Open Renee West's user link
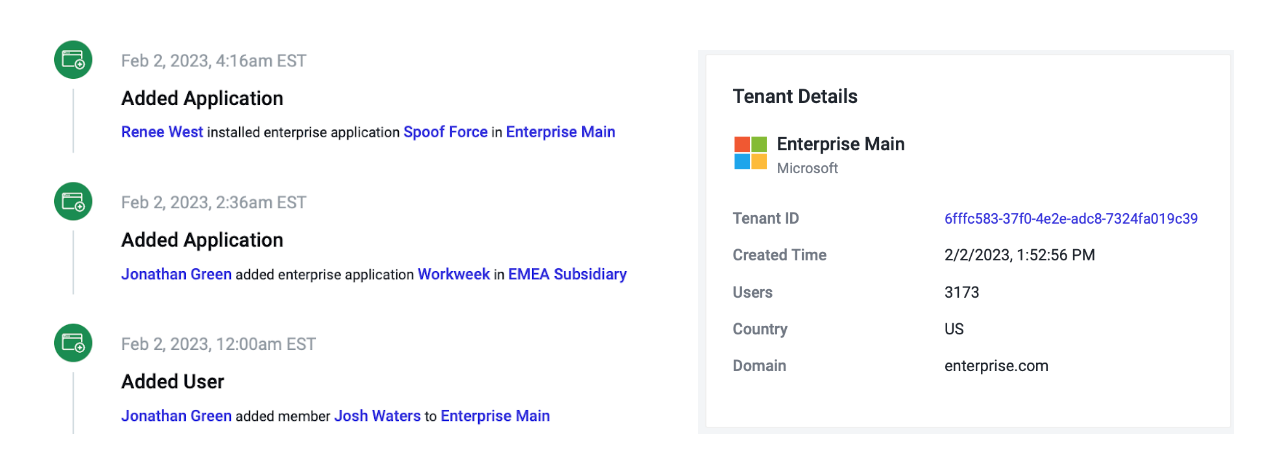 pos(162,132)
